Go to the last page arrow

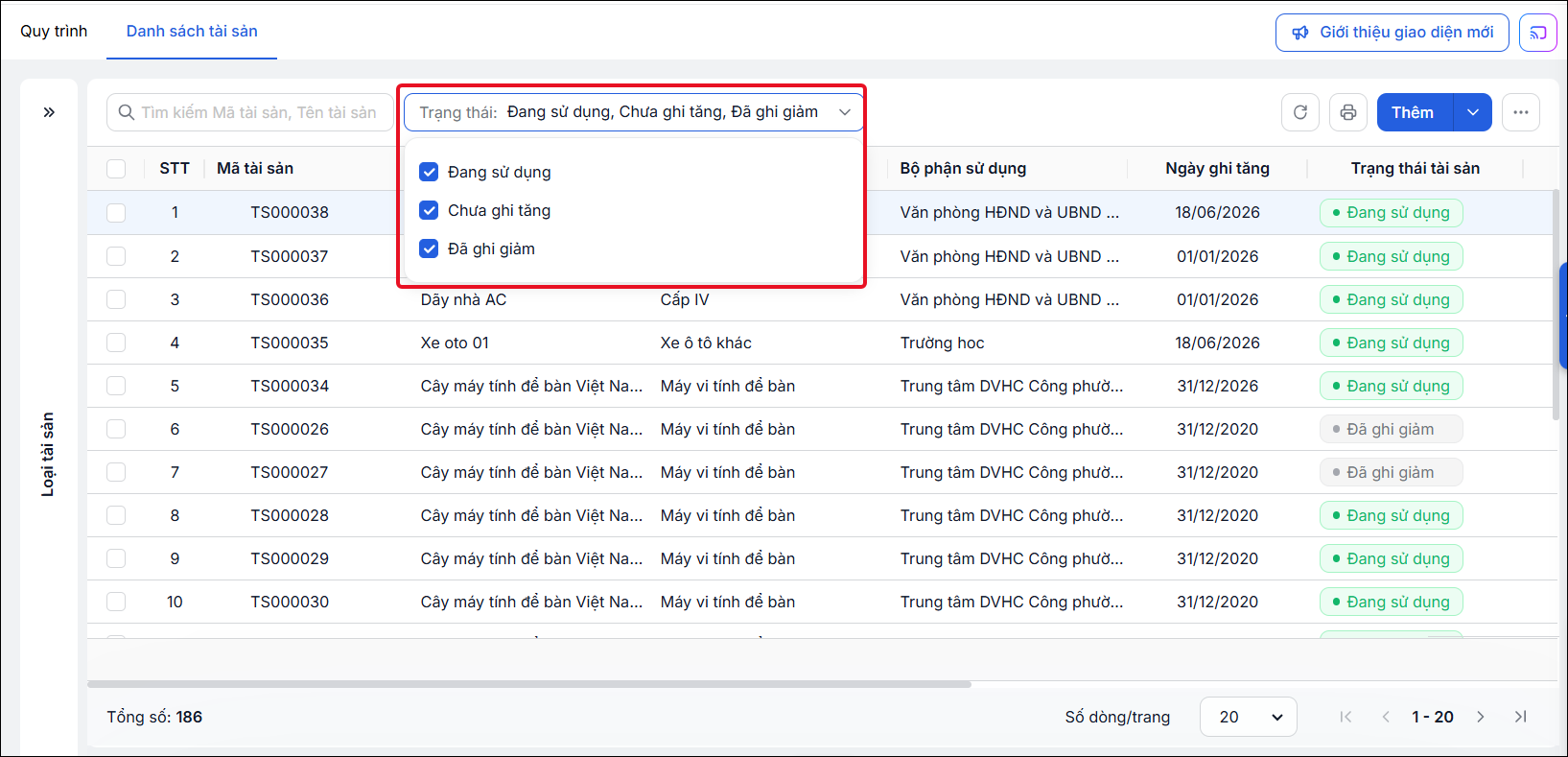[x=1521, y=717]
